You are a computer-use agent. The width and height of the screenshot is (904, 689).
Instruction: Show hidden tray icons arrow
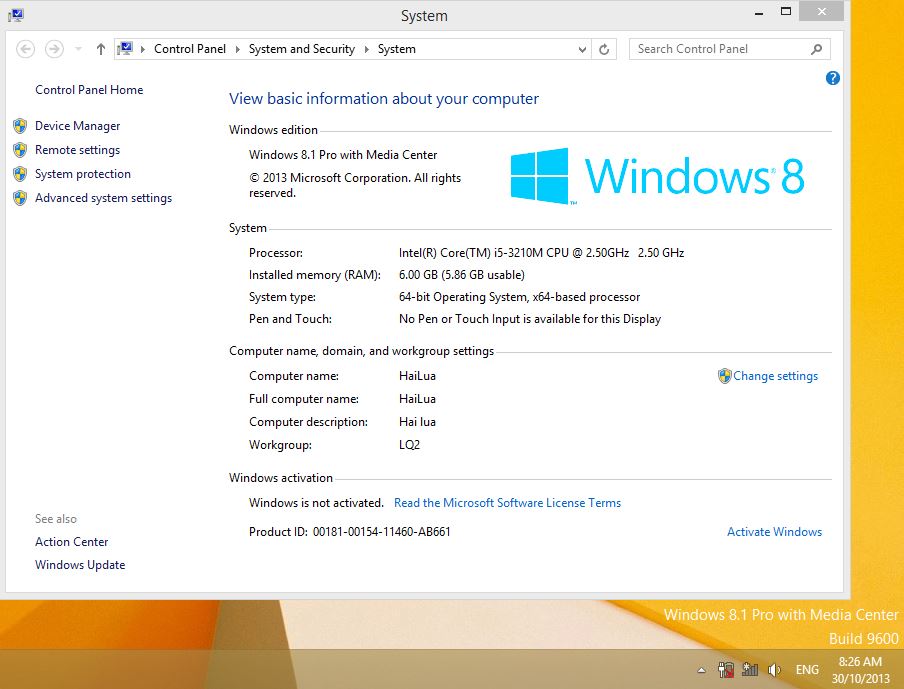tap(702, 670)
